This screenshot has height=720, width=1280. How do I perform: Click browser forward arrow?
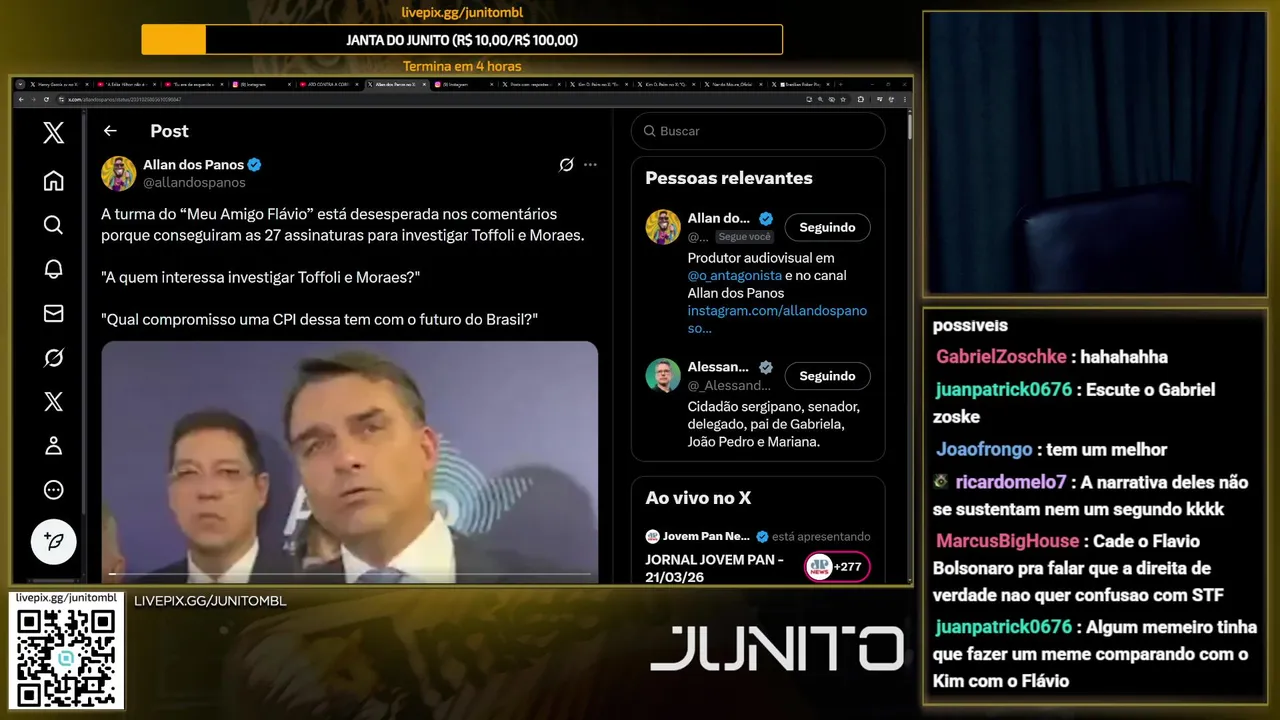point(34,99)
